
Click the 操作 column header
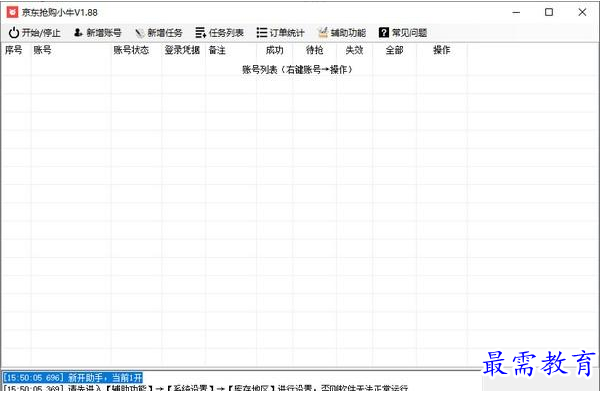tap(442, 50)
